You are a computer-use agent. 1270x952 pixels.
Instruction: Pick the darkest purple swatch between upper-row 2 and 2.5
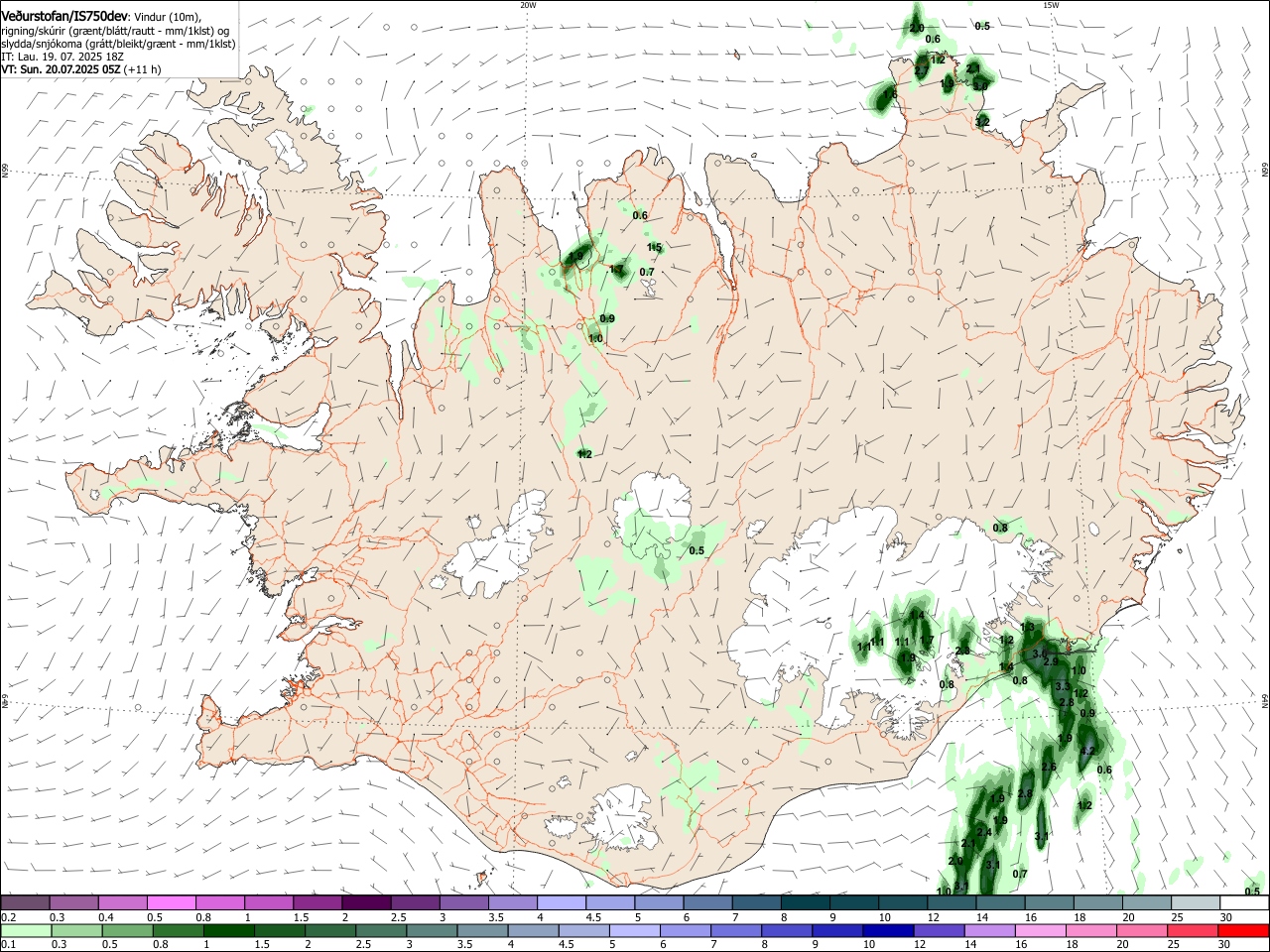366,903
